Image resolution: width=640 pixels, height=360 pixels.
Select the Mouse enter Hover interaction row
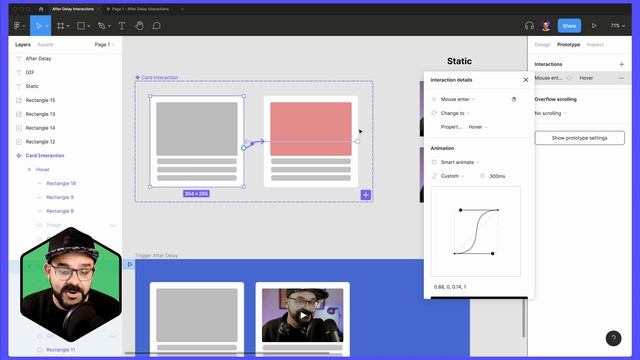tap(580, 78)
